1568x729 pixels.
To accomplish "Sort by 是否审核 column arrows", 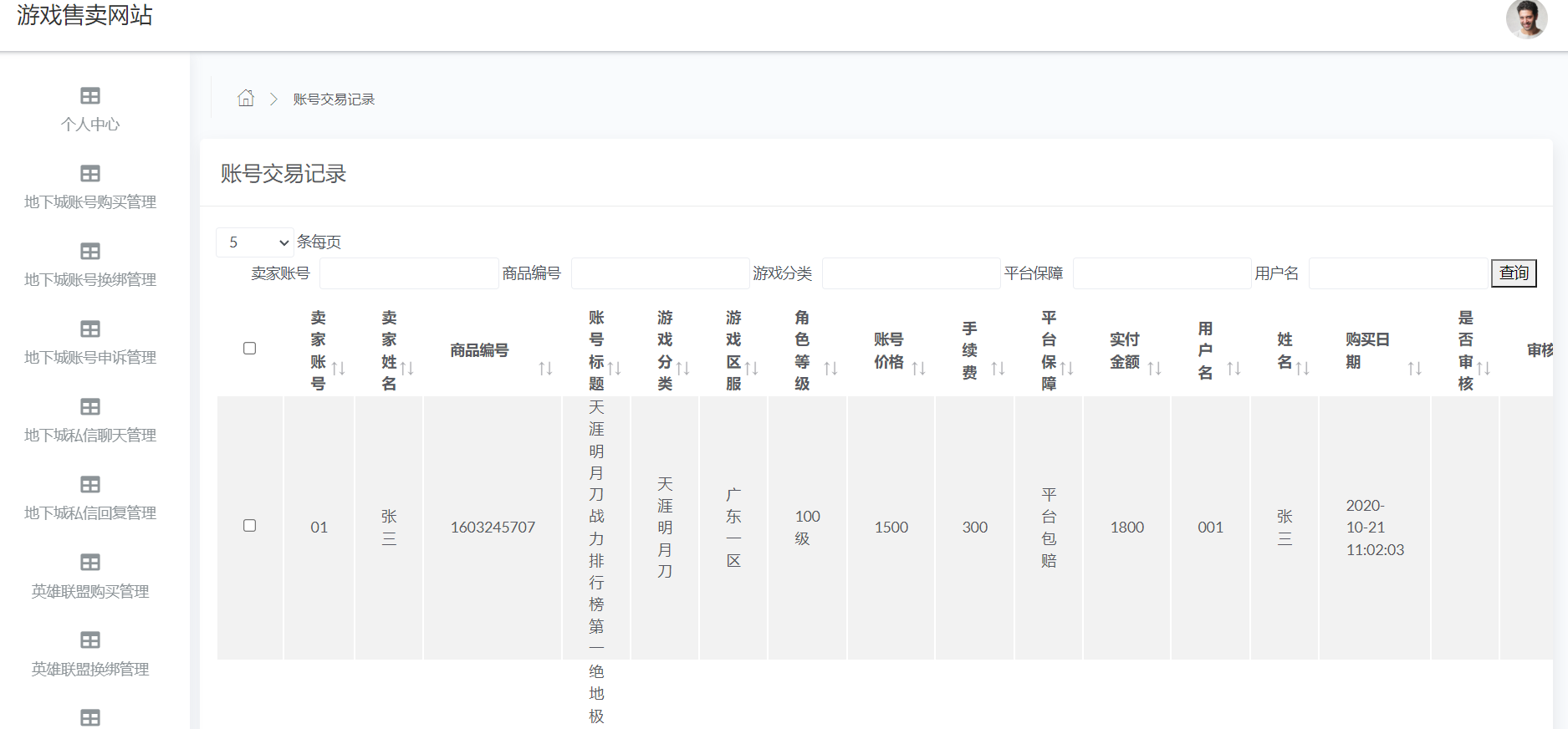I will (x=1483, y=369).
